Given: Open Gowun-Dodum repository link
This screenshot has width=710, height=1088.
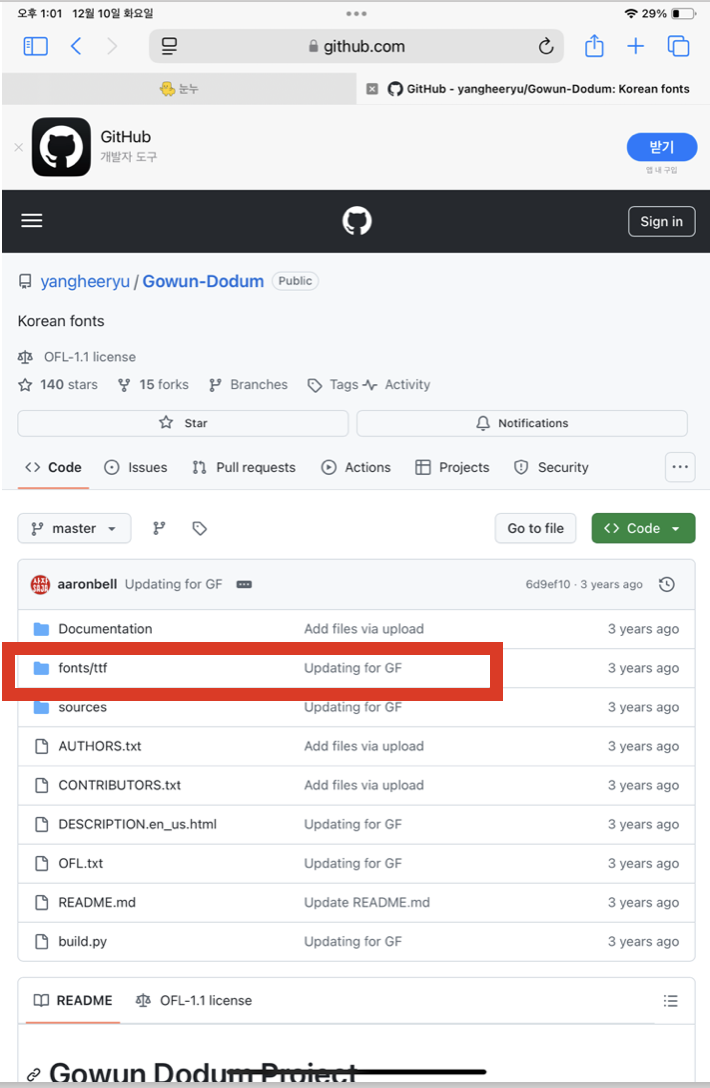Looking at the screenshot, I should (x=203, y=281).
